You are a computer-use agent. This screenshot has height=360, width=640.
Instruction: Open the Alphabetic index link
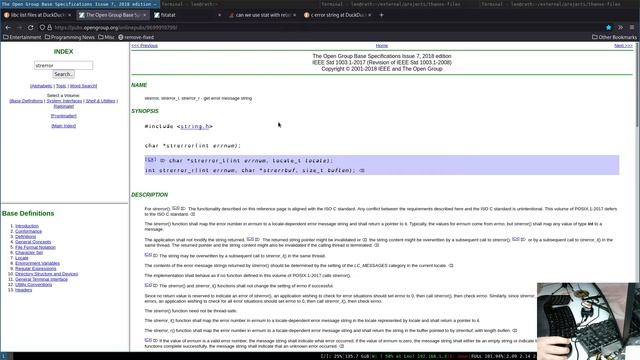click(41, 86)
